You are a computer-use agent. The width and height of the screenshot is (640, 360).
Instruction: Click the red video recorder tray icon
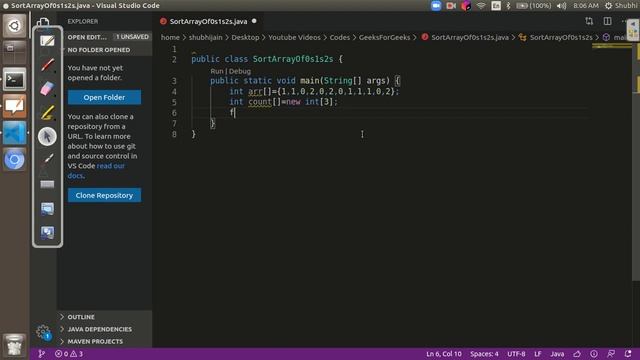point(451,6)
